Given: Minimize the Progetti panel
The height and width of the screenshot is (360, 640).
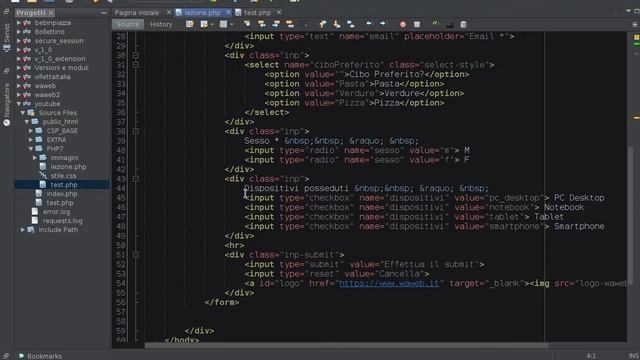Looking at the screenshot, I should point(104,13).
